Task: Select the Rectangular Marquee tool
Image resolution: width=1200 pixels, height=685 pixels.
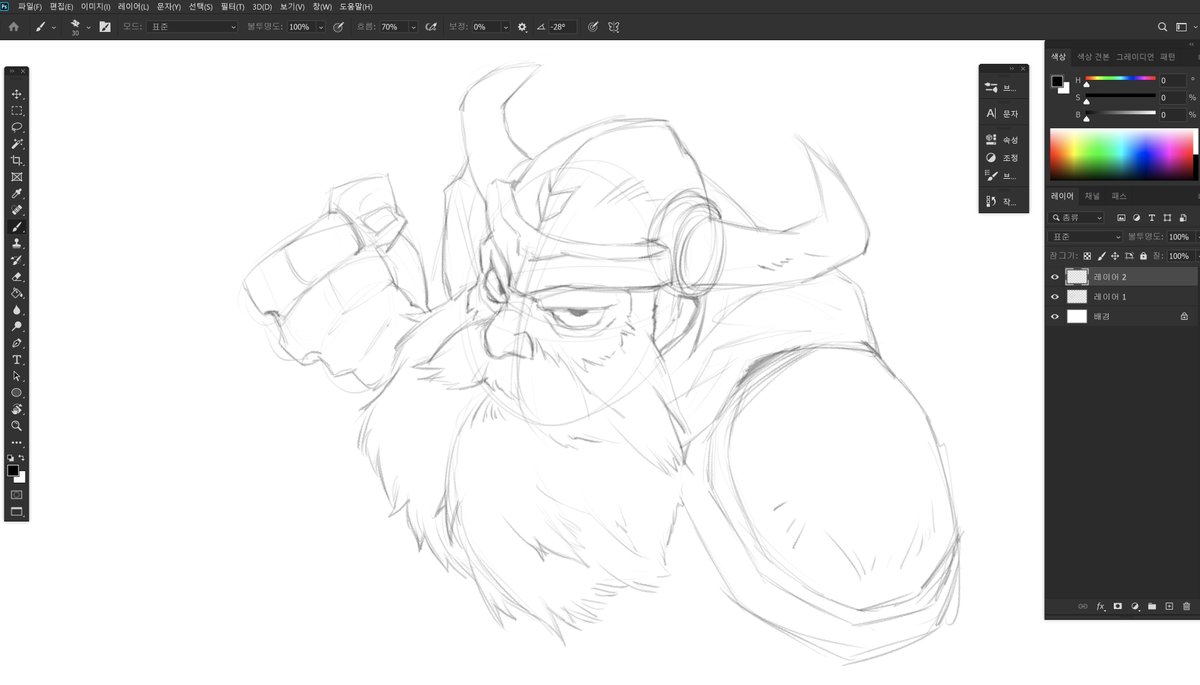Action: [x=17, y=111]
